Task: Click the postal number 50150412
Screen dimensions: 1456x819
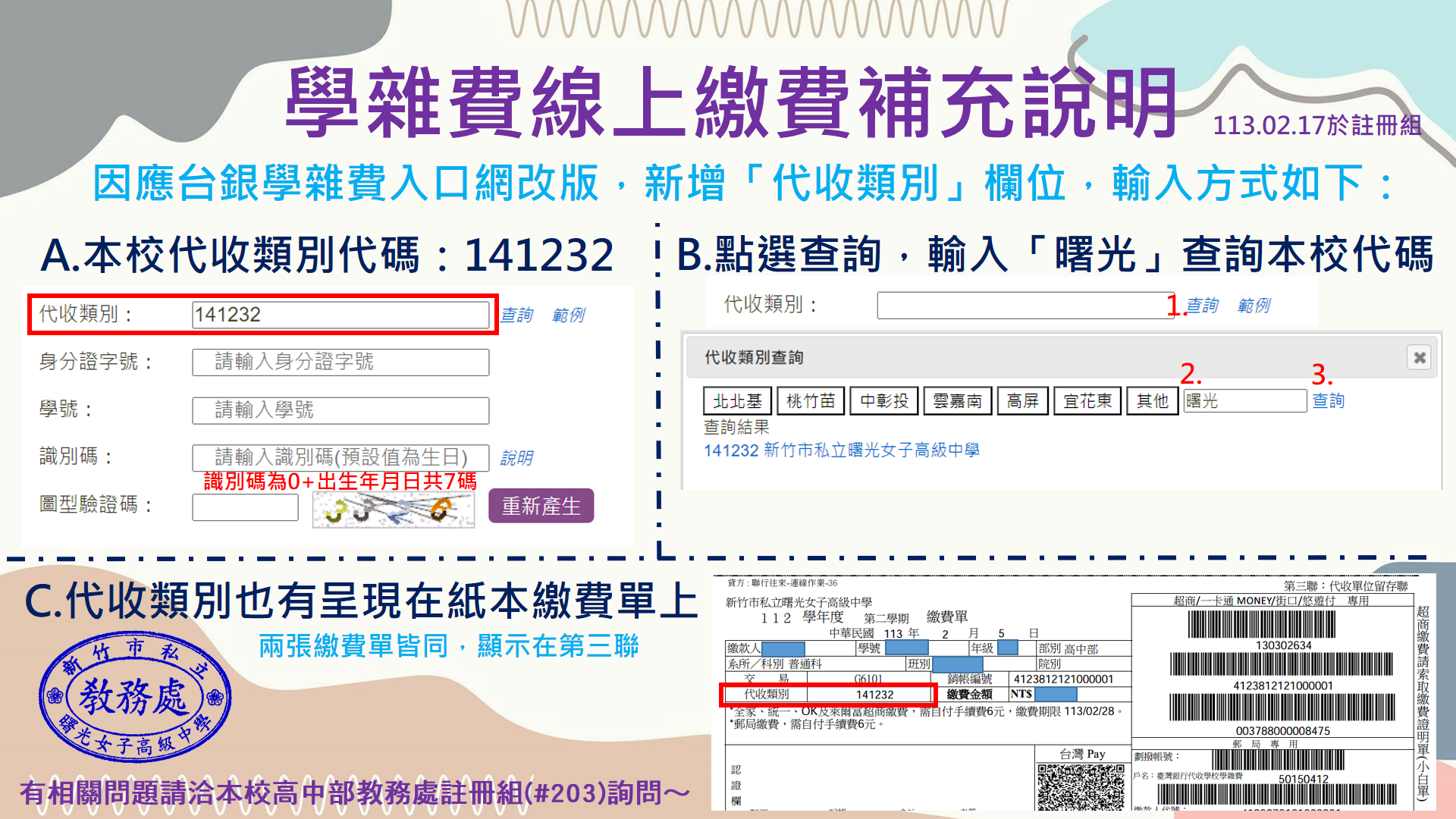Action: 1303,779
